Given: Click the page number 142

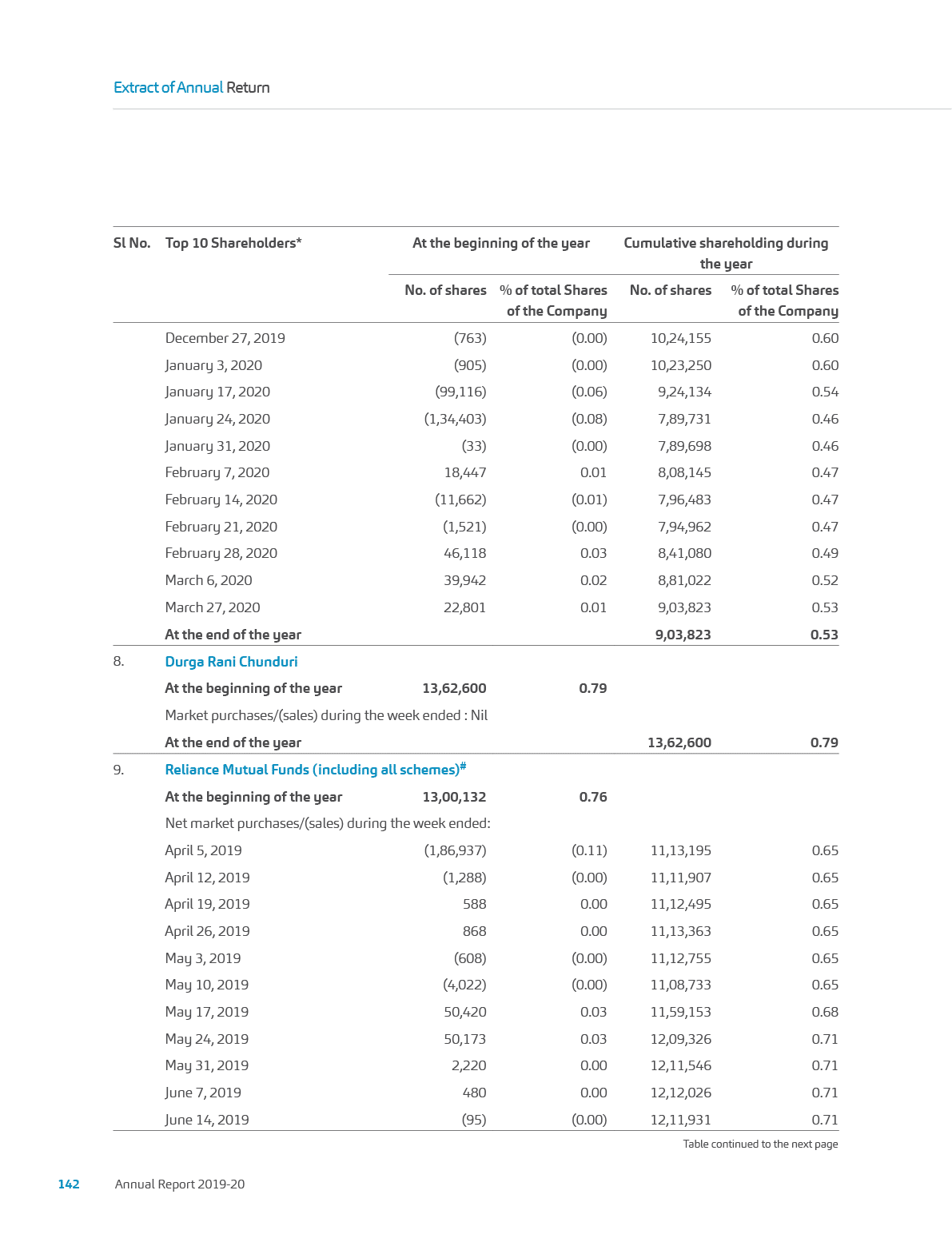Looking at the screenshot, I should pos(69,1184).
